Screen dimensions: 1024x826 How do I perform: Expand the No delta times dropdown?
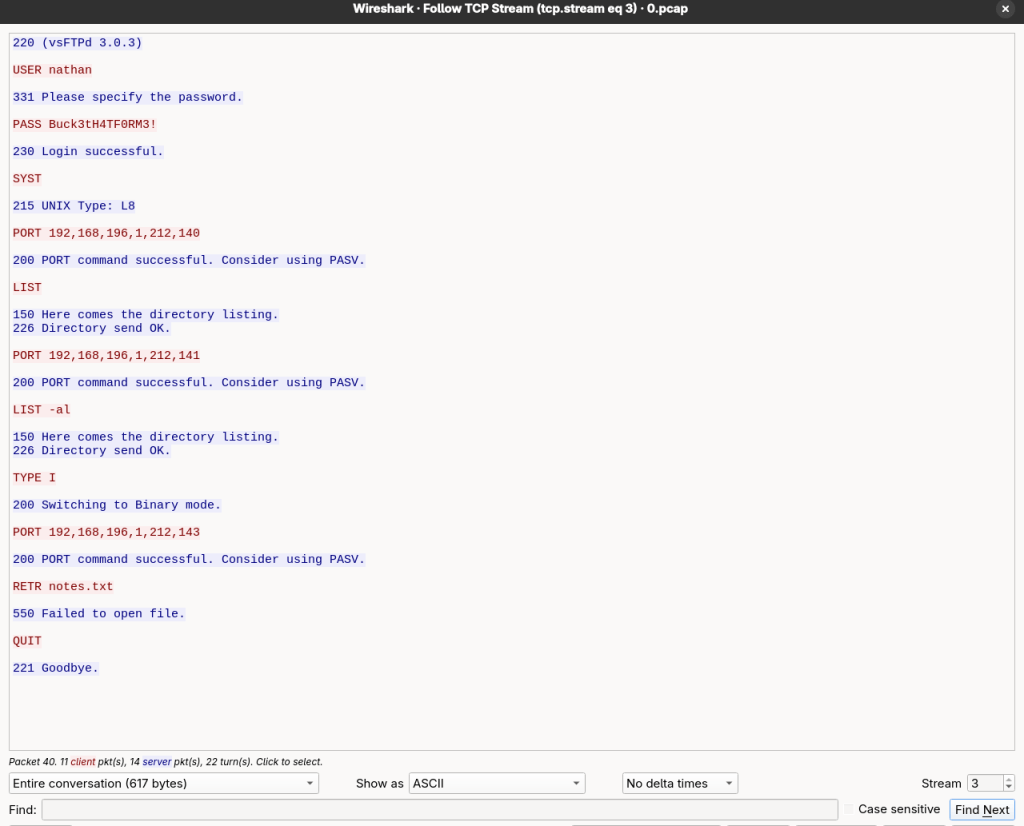(x=679, y=784)
